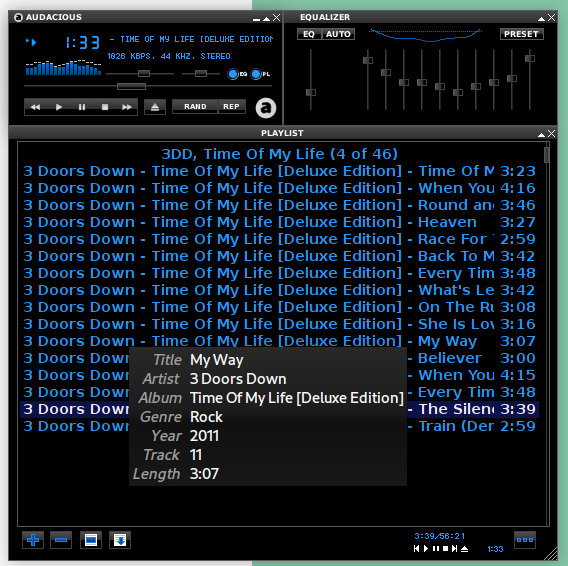Image resolution: width=568 pixels, height=566 pixels.
Task: Click the last equalizer band slider handle
Action: [530, 58]
